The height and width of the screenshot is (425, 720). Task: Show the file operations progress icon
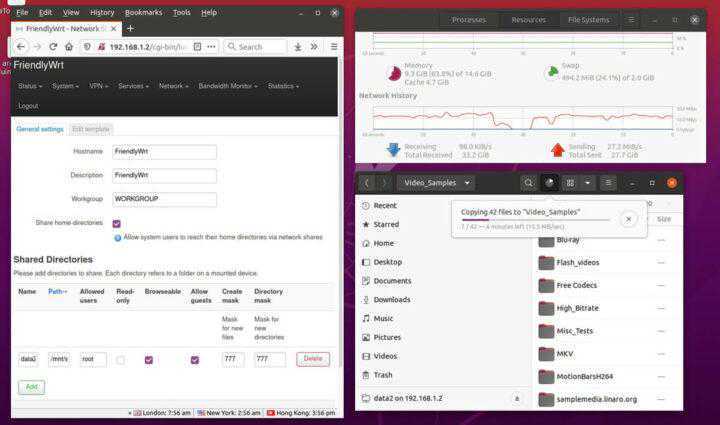549,183
